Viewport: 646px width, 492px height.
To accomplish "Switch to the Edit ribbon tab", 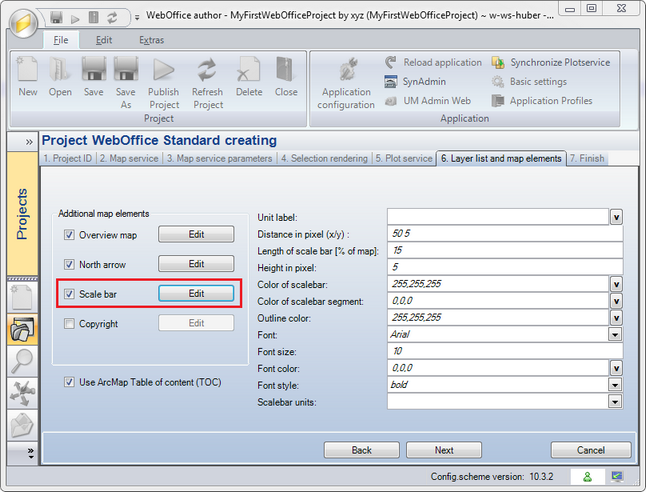I will [104, 40].
